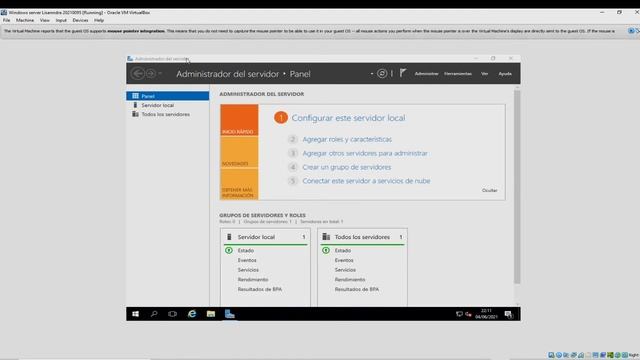The width and height of the screenshot is (640, 360).
Task: Open the Novedades tile
Action: (239, 152)
